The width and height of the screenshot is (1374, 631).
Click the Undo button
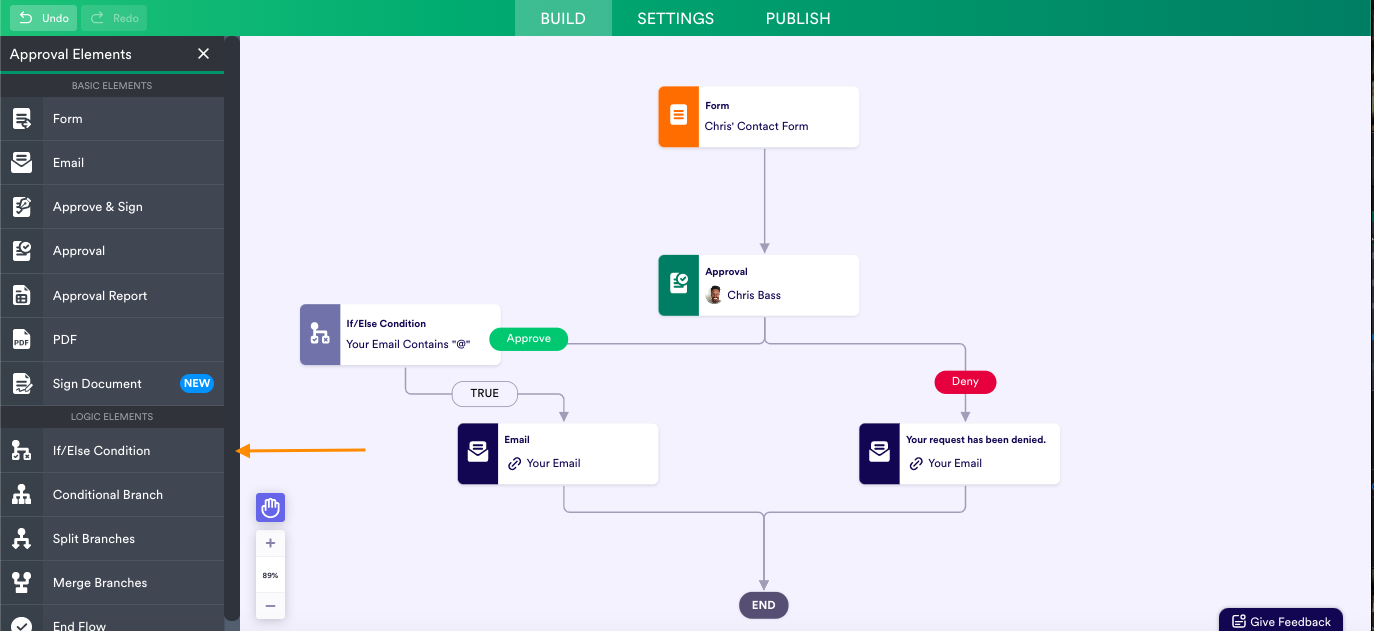(43, 18)
